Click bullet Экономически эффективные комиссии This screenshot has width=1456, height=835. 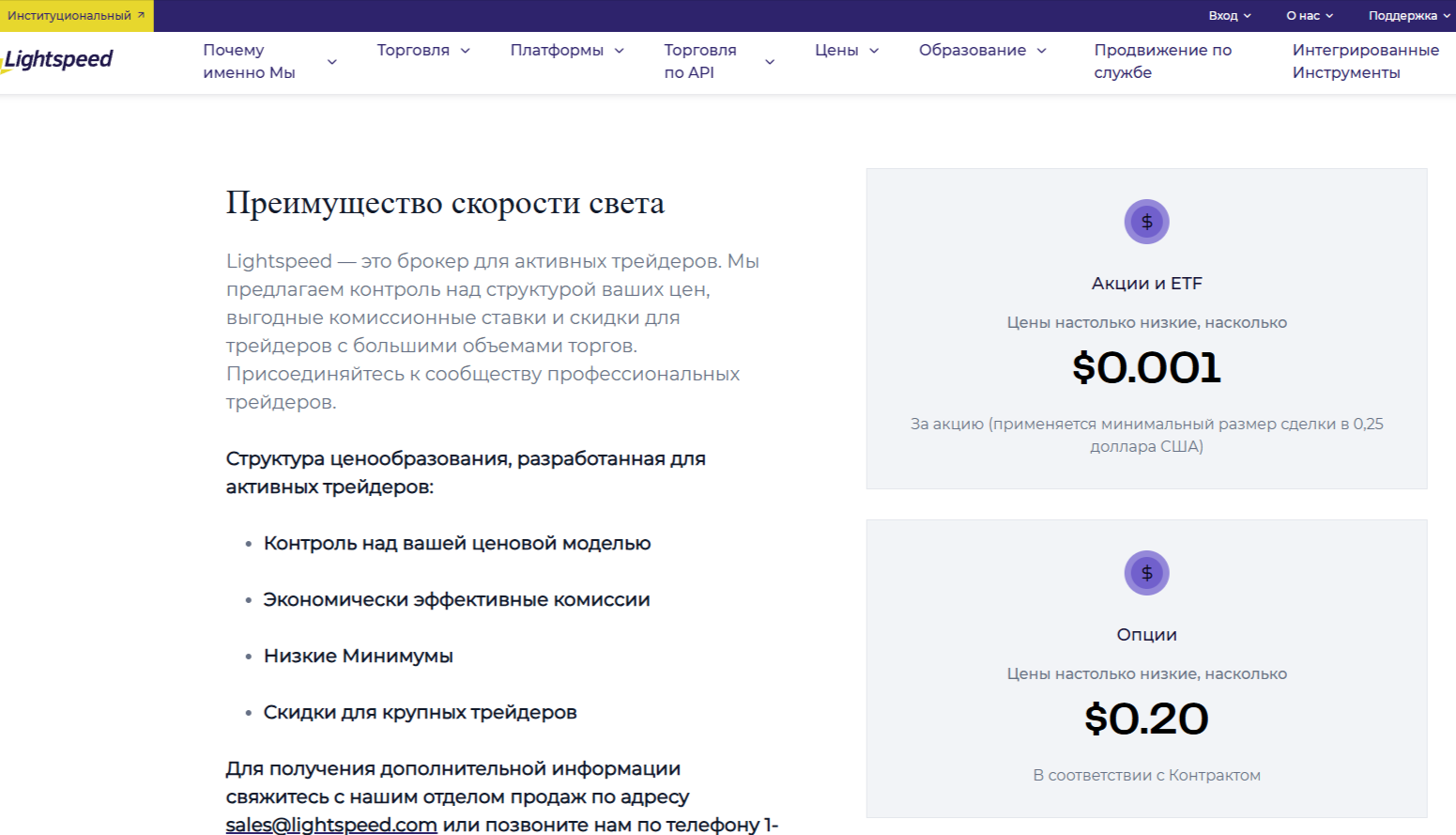[456, 599]
